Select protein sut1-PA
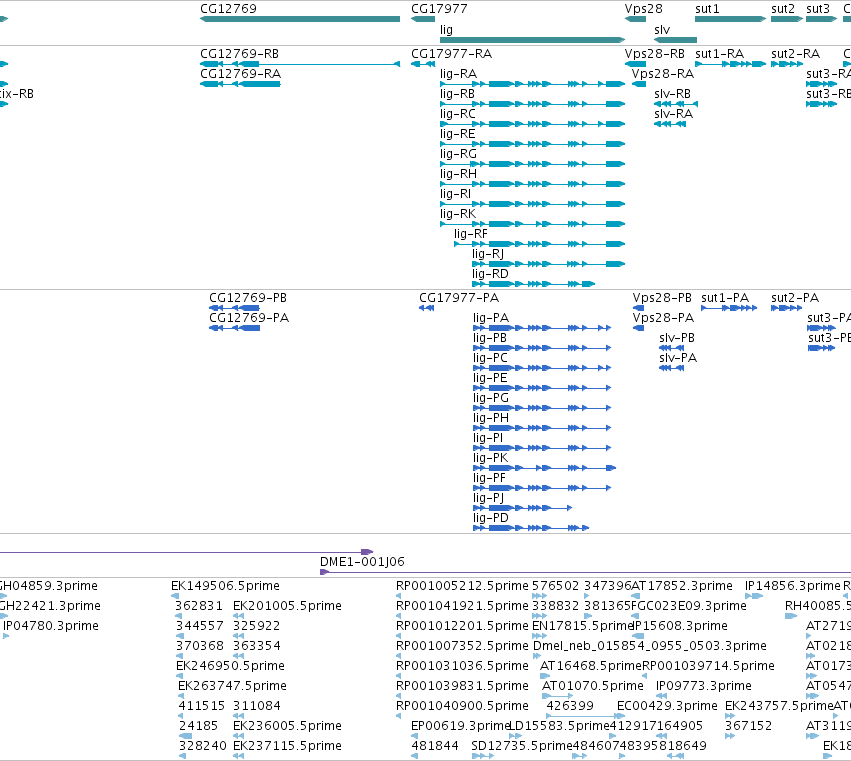The height and width of the screenshot is (761, 851). (x=729, y=308)
